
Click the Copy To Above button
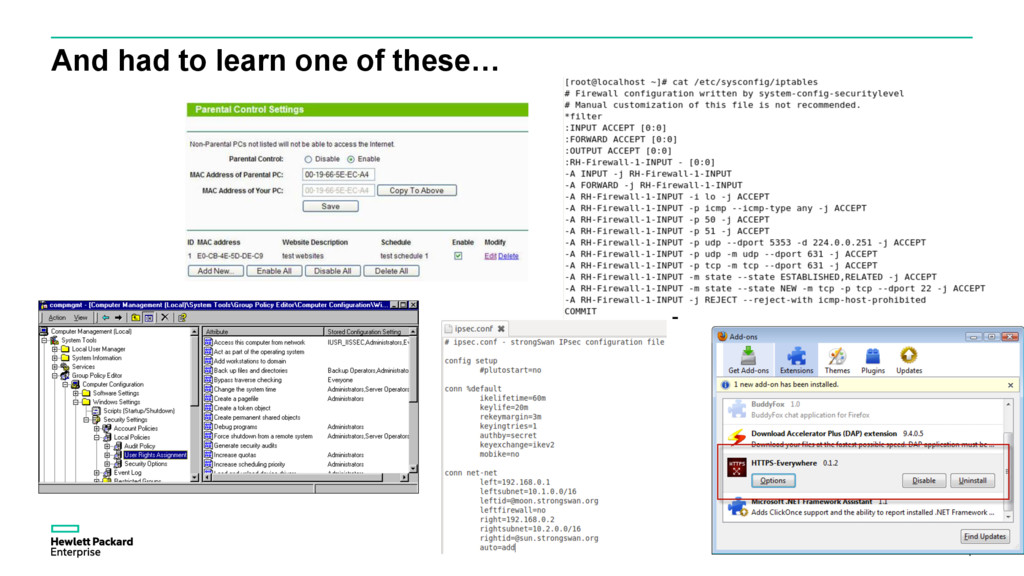tap(417, 191)
